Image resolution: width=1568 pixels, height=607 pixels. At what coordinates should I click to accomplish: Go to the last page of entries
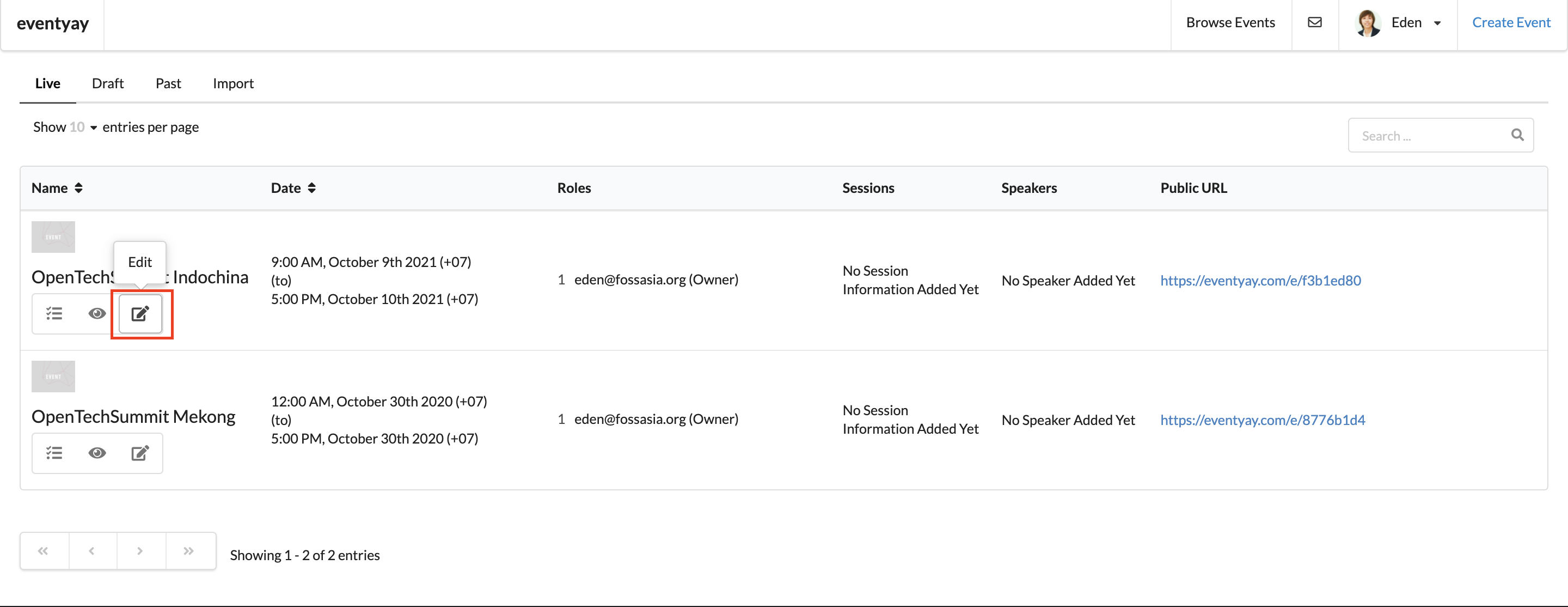[190, 551]
